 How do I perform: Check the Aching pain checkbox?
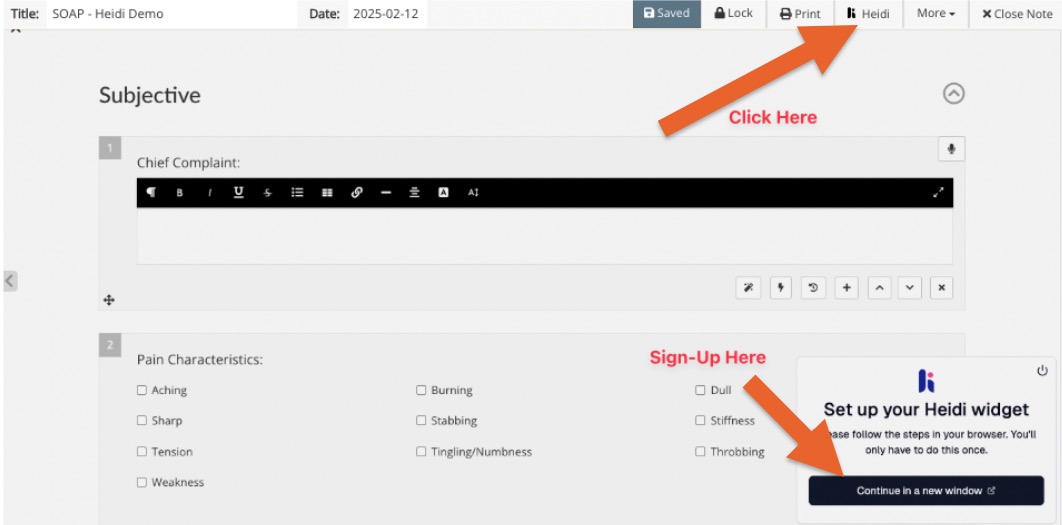[142, 390]
